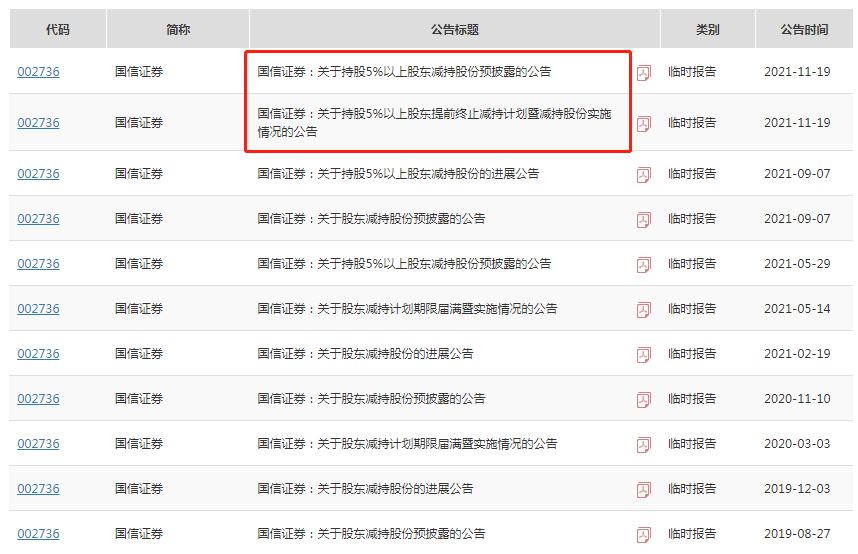Open code link 002736 in 2021-09-07 进展公告 row
The width and height of the screenshot is (858, 554).
[38, 174]
